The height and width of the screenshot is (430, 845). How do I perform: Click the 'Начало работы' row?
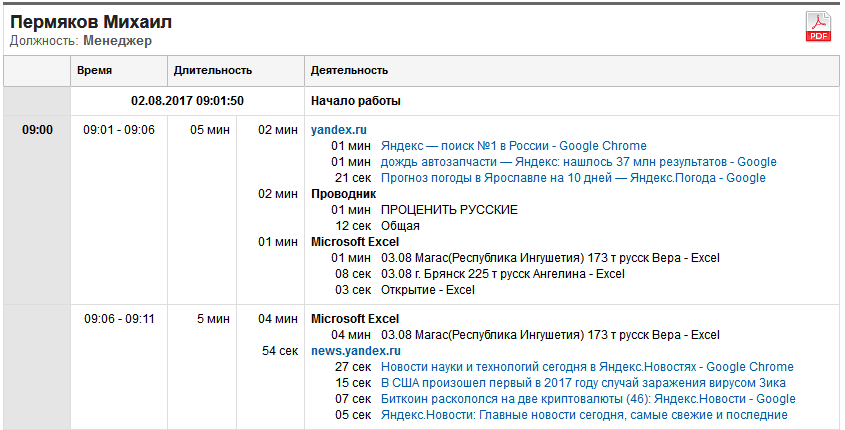click(356, 101)
